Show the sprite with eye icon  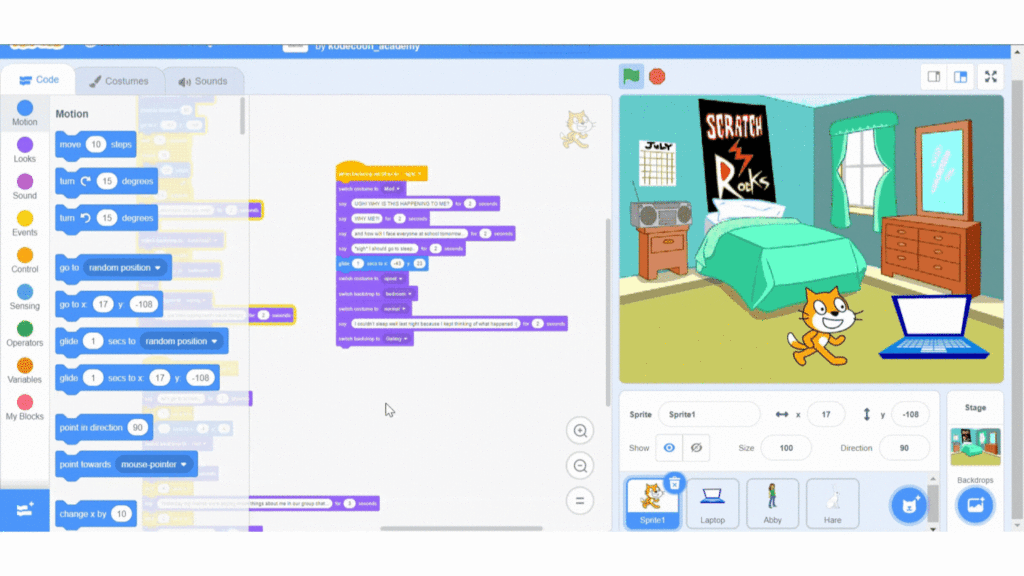coord(670,448)
